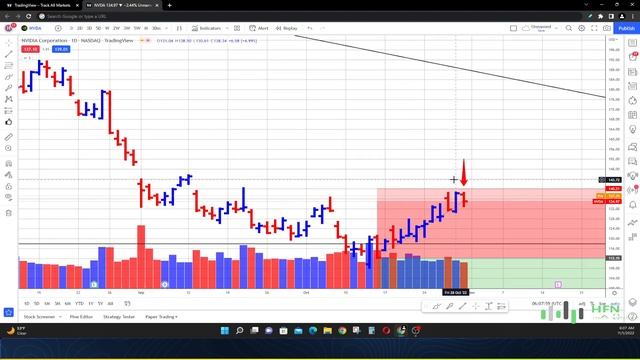Select the ruler measure tool
The width and height of the screenshot is (640, 360).
click(x=9, y=137)
